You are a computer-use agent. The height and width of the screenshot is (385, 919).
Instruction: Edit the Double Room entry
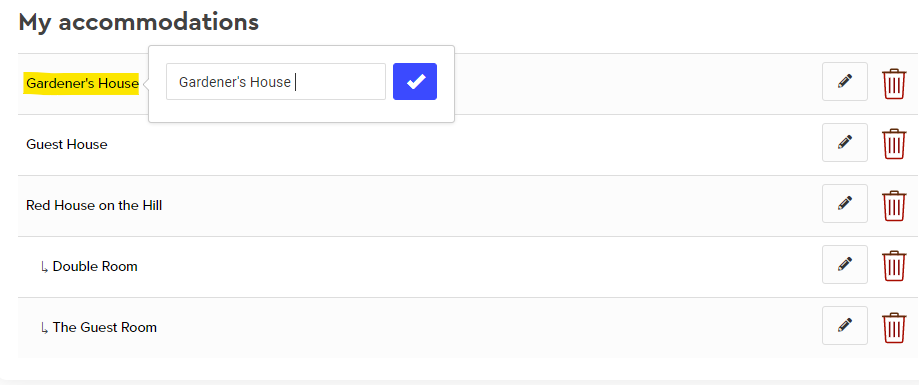(x=845, y=264)
